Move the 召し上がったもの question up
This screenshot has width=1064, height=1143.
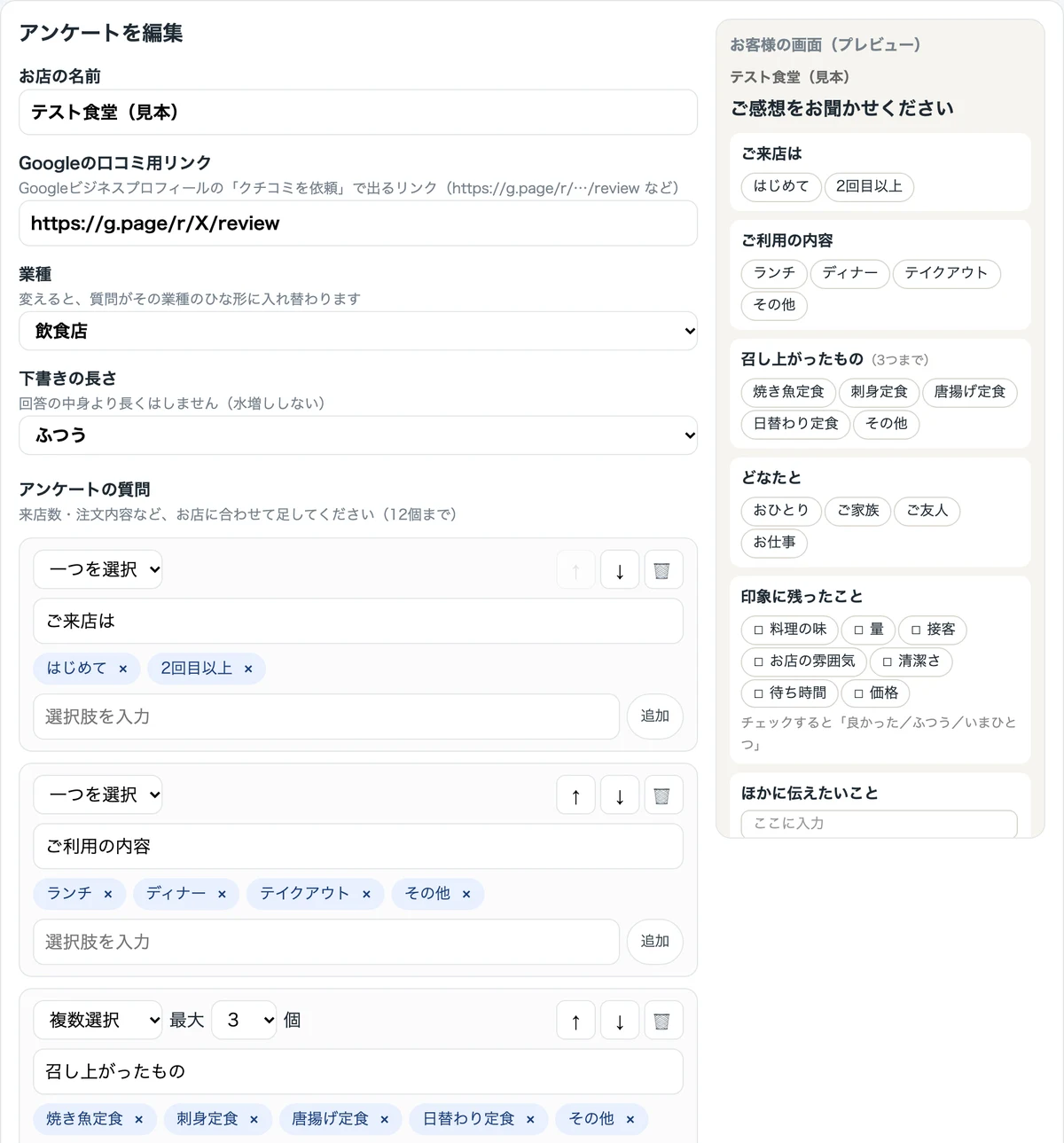[576, 1021]
